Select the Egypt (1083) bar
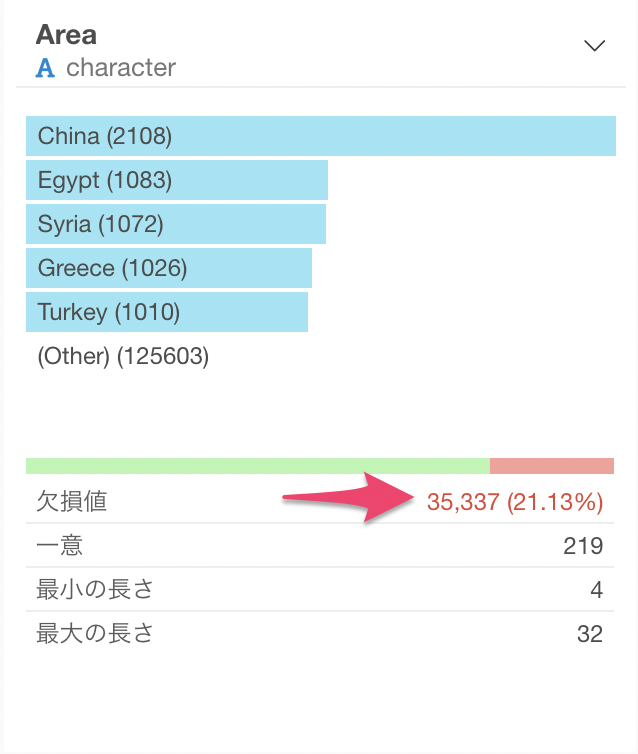This screenshot has width=638, height=754. point(177,180)
